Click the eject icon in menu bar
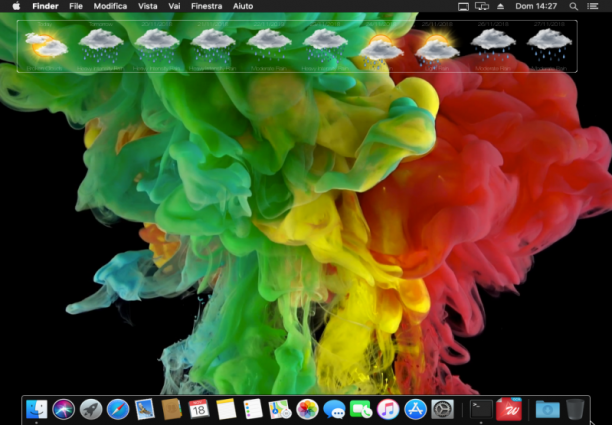The image size is (612, 425). (x=500, y=6)
